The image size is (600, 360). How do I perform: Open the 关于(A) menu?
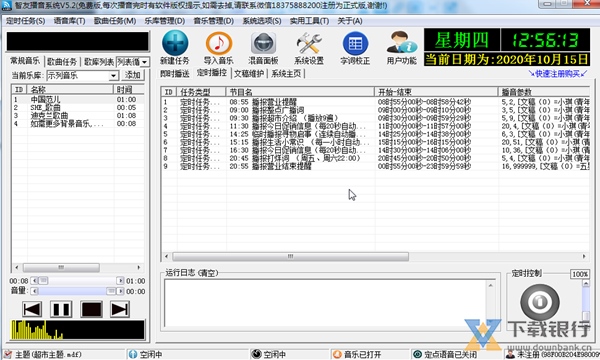(x=350, y=21)
